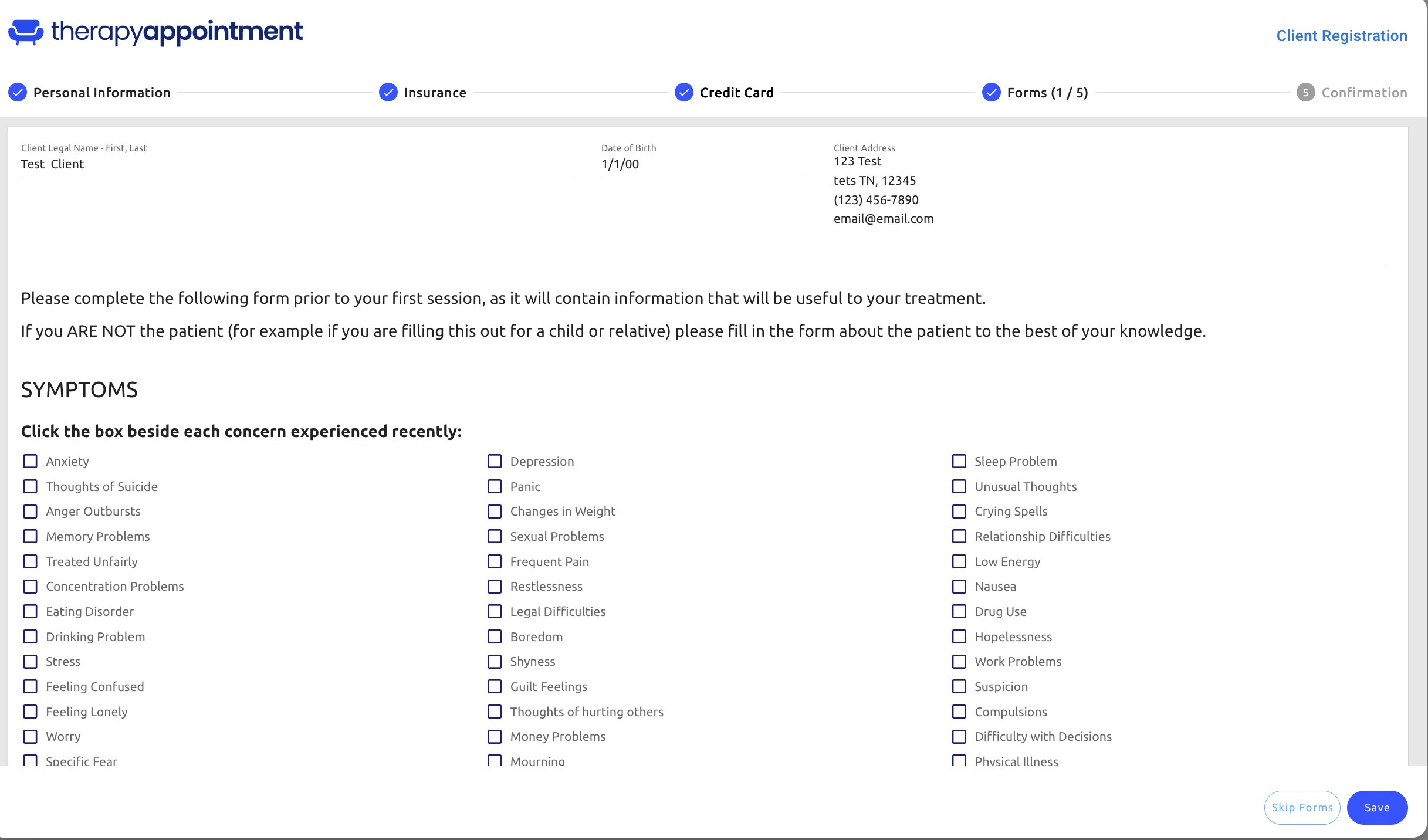
Task: Click the Personal Information step checkmark icon
Action: (x=18, y=93)
